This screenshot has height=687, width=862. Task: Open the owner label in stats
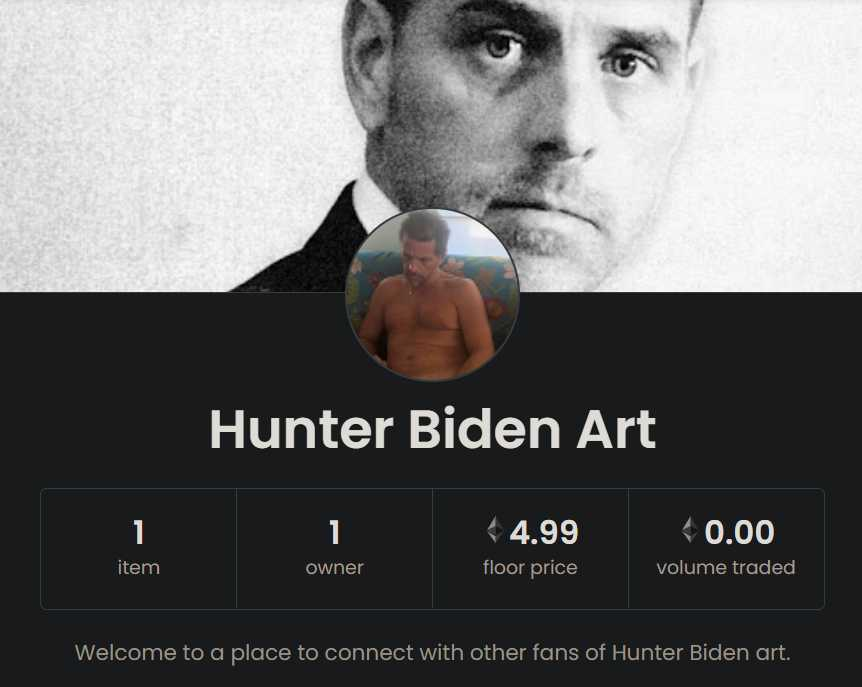tap(334, 568)
